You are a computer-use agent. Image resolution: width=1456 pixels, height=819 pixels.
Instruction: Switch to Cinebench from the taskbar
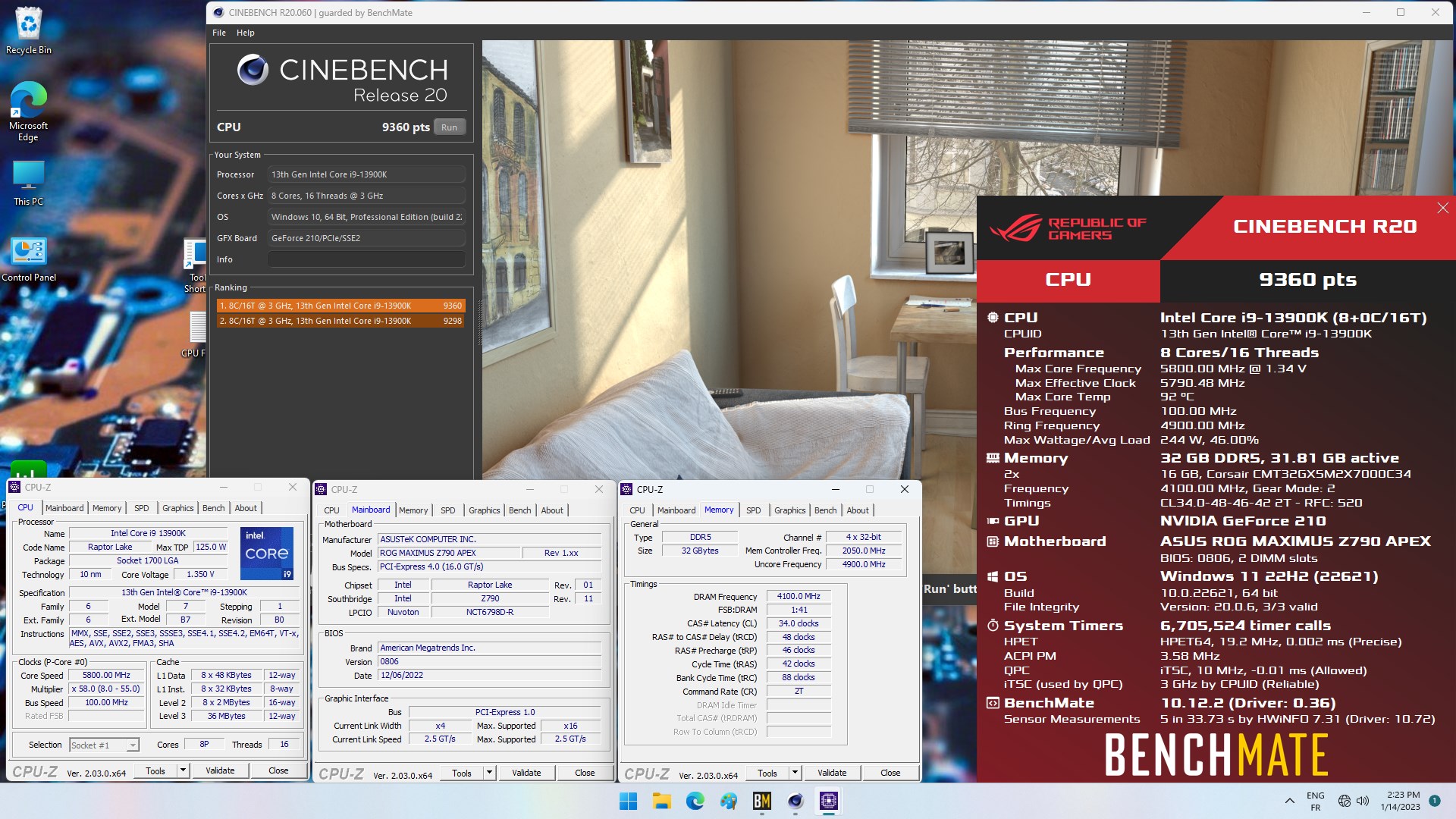point(795,801)
